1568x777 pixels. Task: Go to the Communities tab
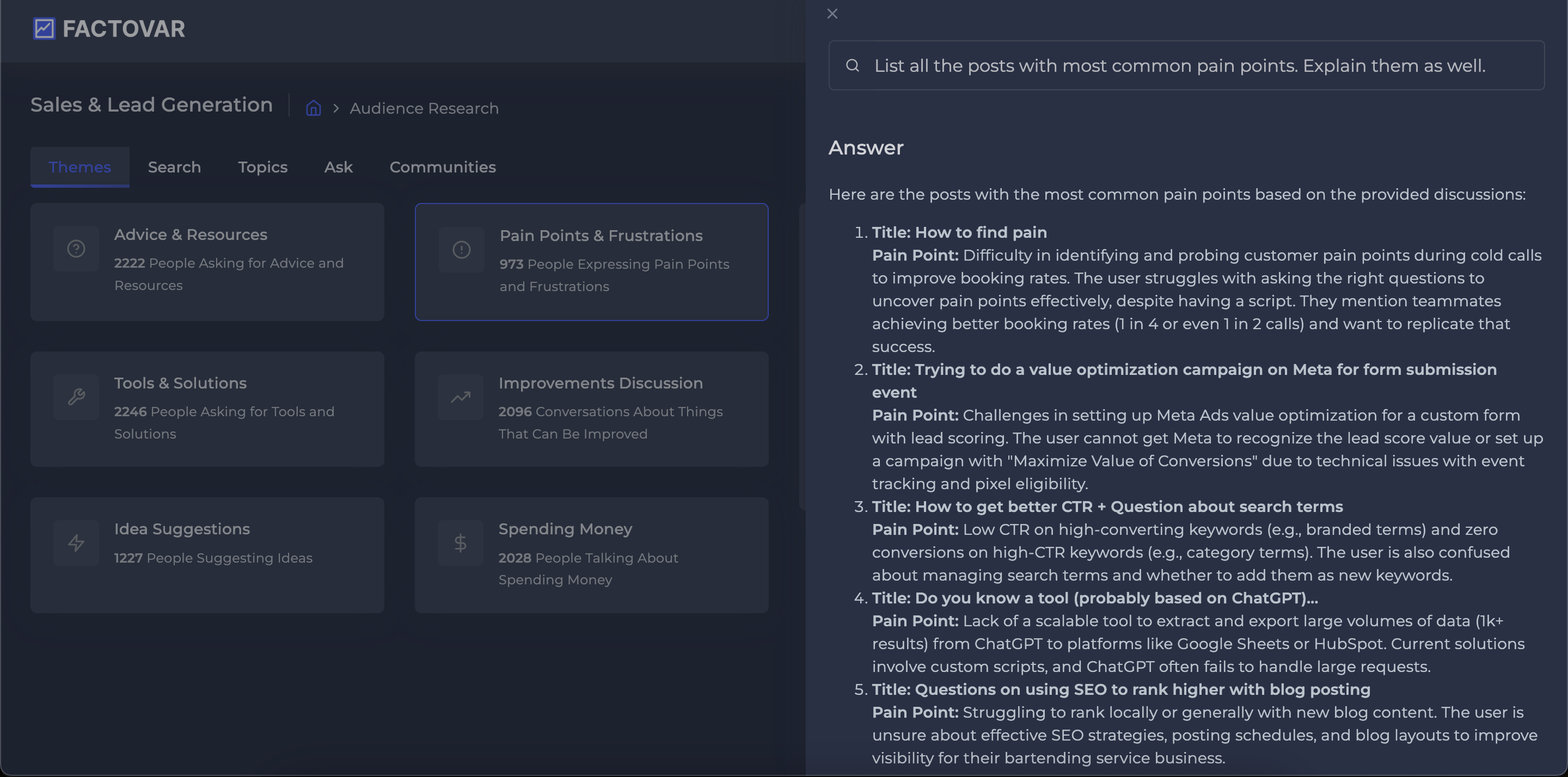tap(443, 168)
